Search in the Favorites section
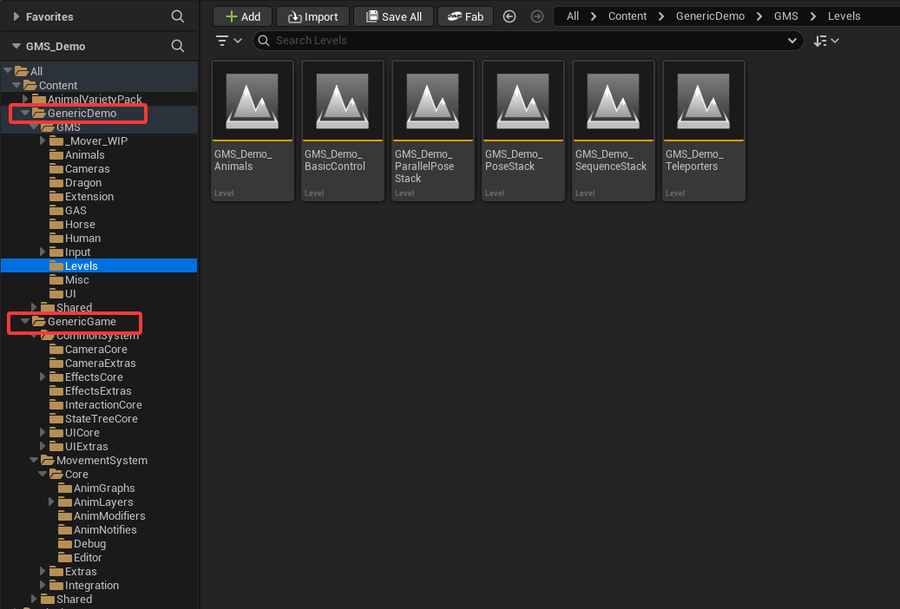Image resolution: width=900 pixels, height=609 pixels. pyautogui.click(x=178, y=17)
